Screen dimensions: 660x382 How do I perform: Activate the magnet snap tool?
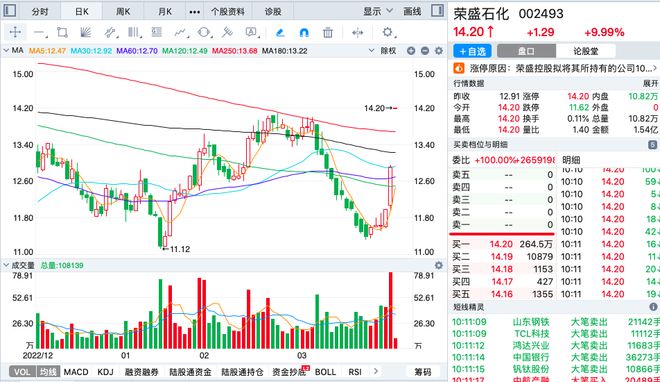click(304, 32)
